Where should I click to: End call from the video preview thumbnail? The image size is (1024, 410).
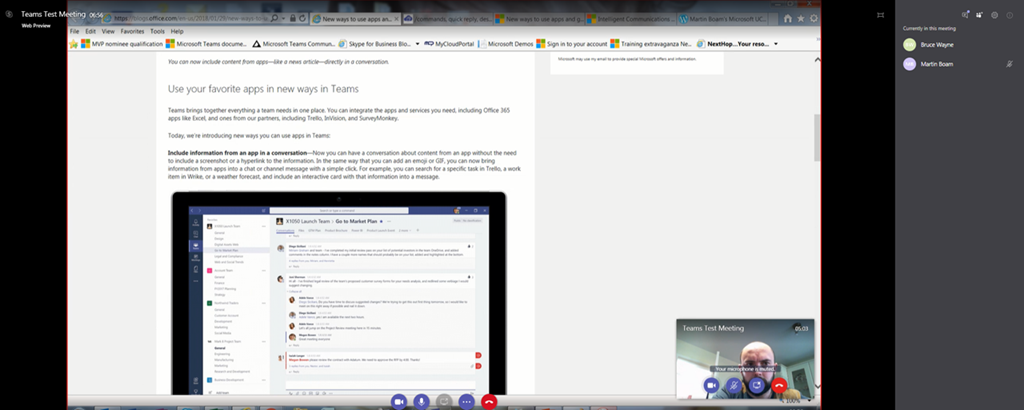[x=780, y=385]
